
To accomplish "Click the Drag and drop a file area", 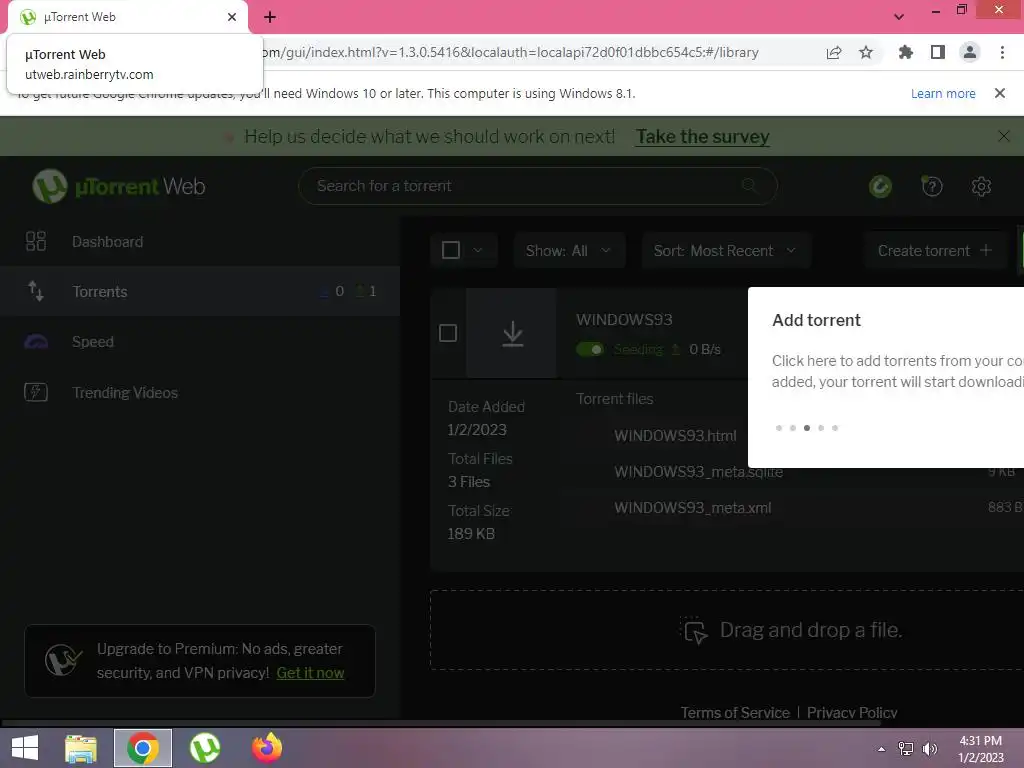I will point(727,630).
